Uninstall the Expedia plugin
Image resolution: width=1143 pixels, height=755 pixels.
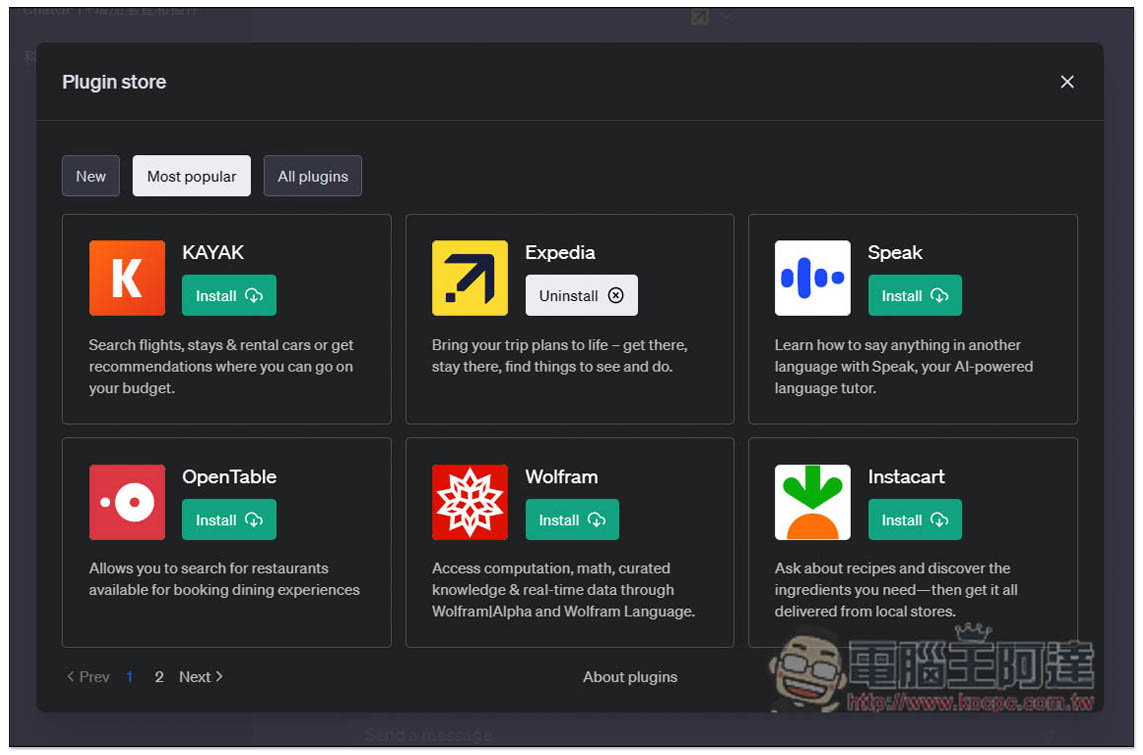pyautogui.click(x=581, y=295)
